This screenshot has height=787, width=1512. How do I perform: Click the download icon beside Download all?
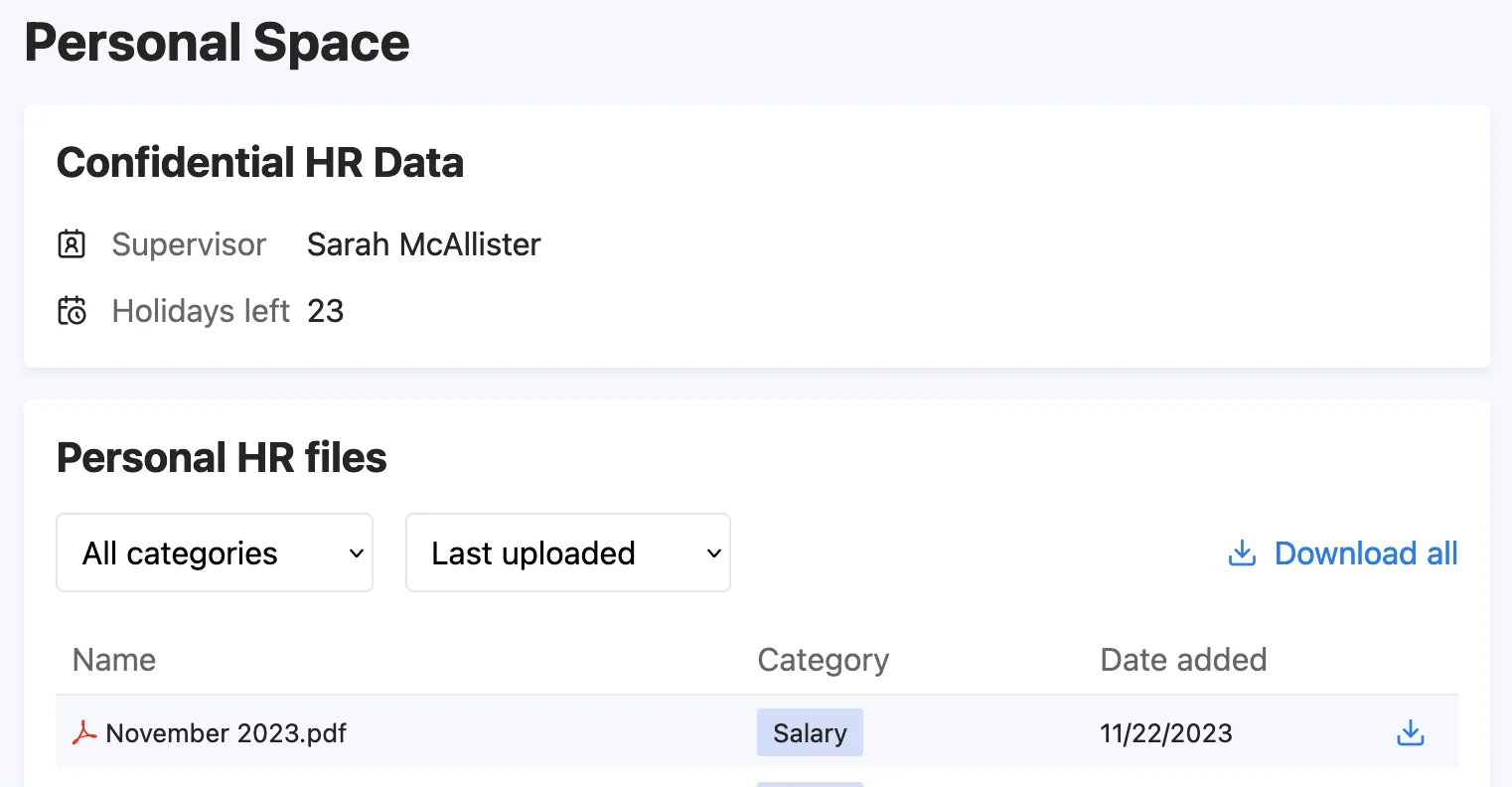1242,553
